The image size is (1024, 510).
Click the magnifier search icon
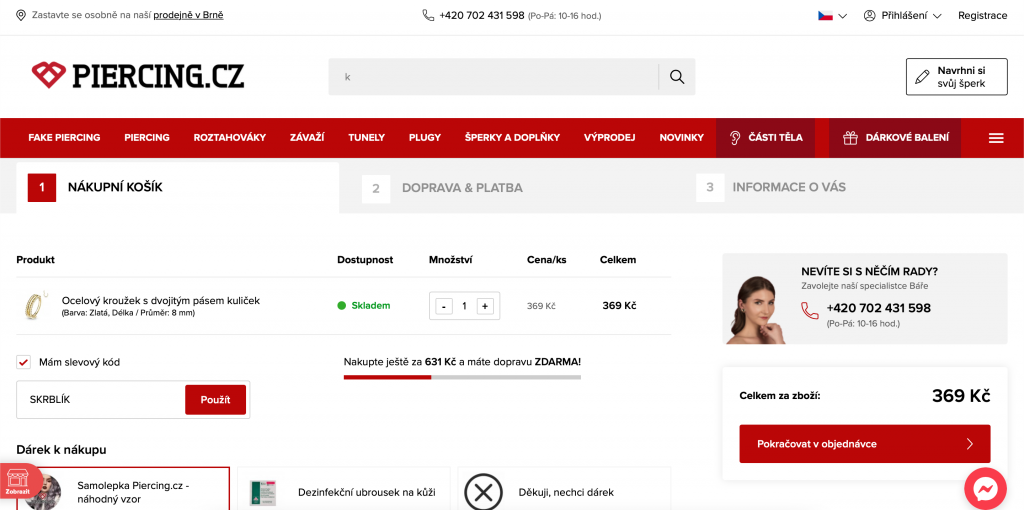click(x=677, y=77)
